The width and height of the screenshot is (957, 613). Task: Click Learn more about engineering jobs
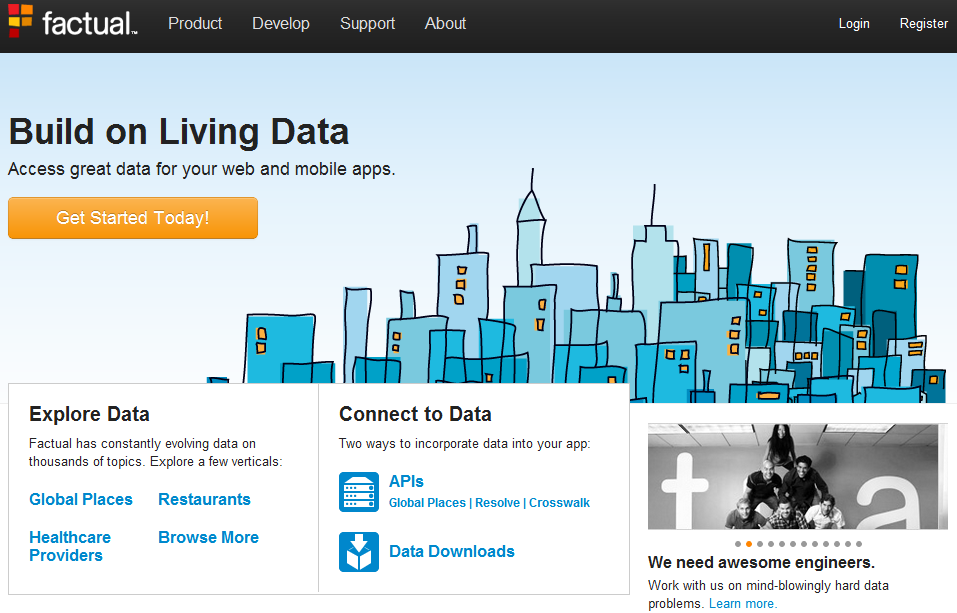(743, 603)
